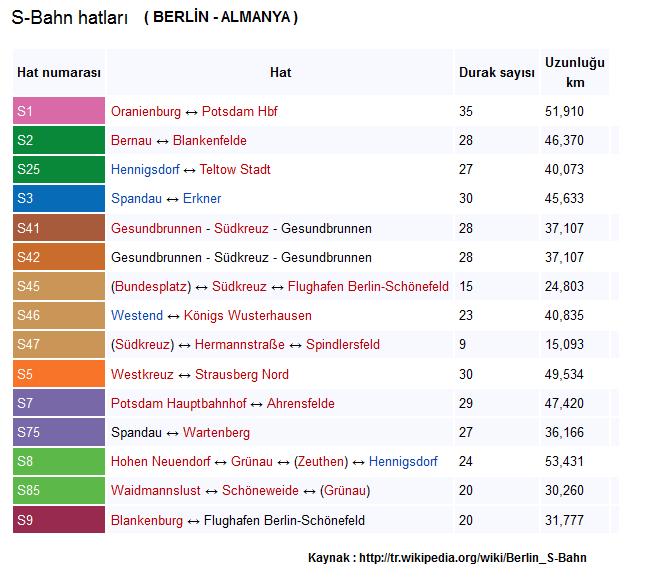Click the orange S5 line color cell
This screenshot has height=581, width=658.
59,374
